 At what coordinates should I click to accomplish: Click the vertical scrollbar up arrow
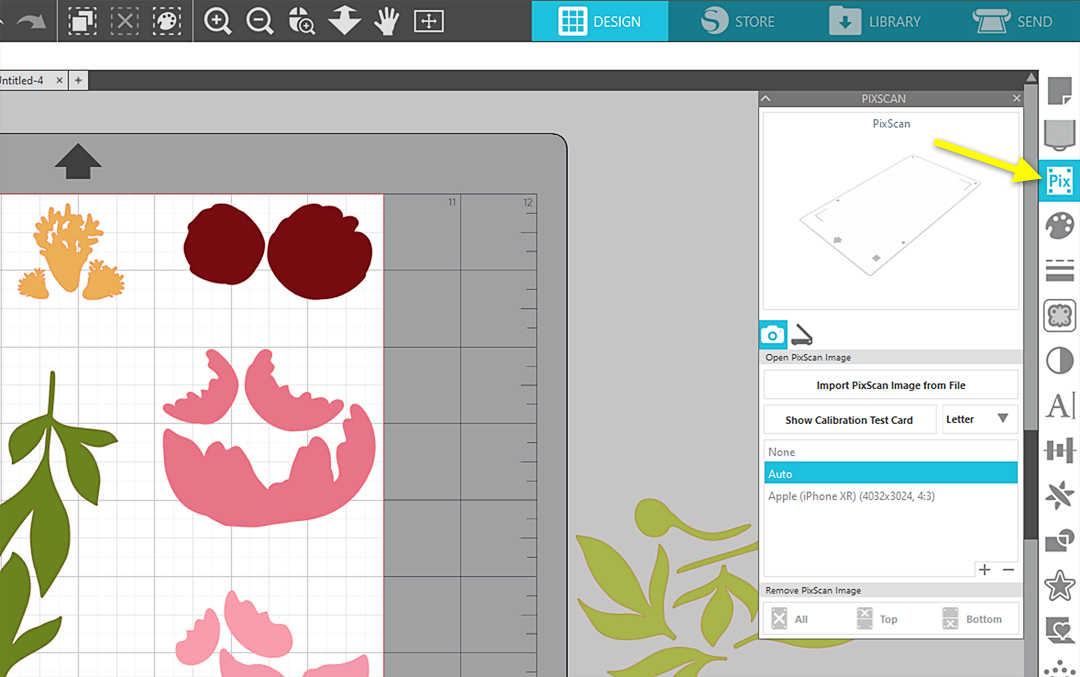coord(1031,77)
